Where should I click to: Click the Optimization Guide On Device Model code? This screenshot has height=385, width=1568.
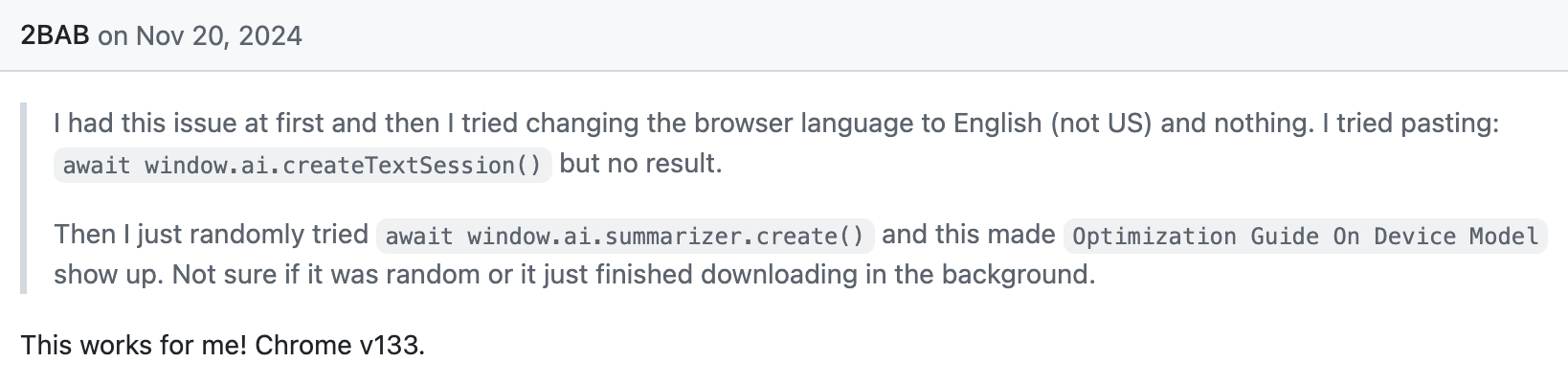tap(1306, 236)
